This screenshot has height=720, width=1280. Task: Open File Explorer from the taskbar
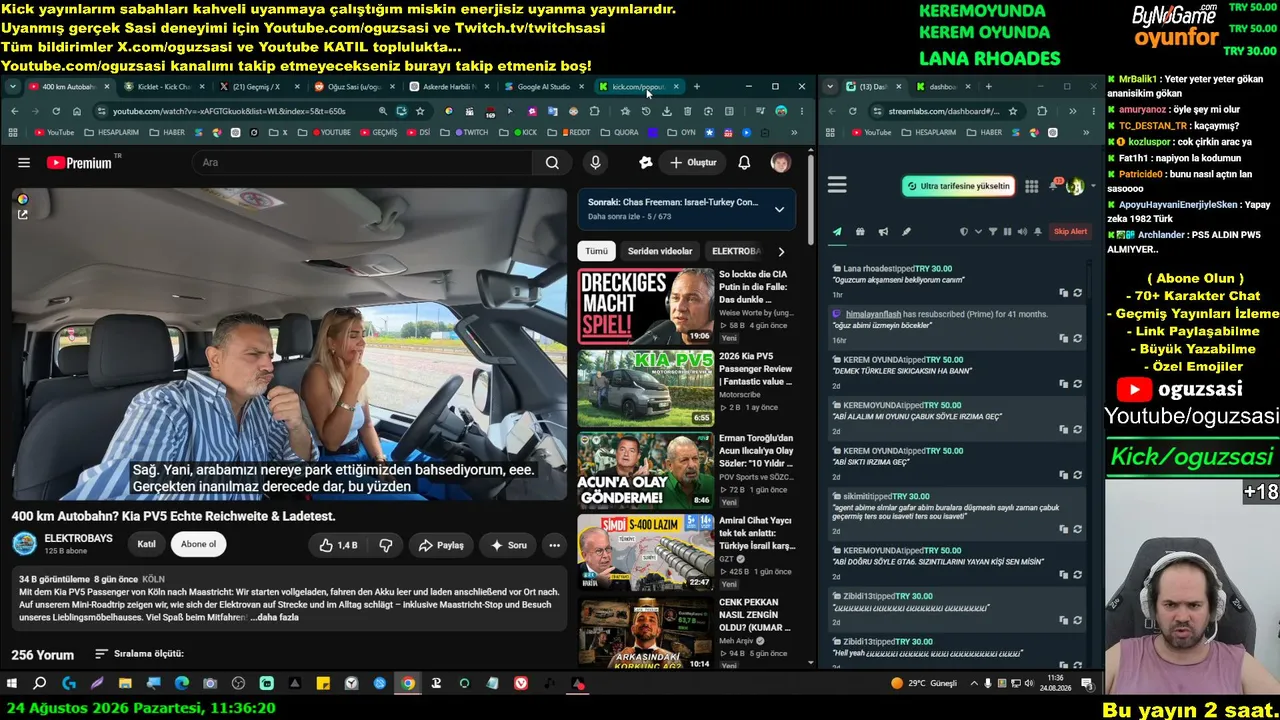125,684
